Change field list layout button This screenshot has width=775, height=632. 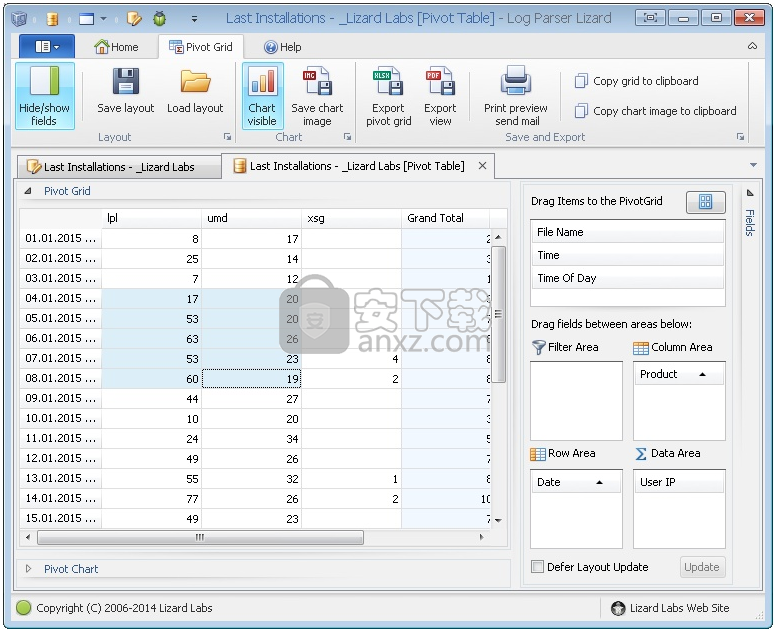tap(705, 202)
